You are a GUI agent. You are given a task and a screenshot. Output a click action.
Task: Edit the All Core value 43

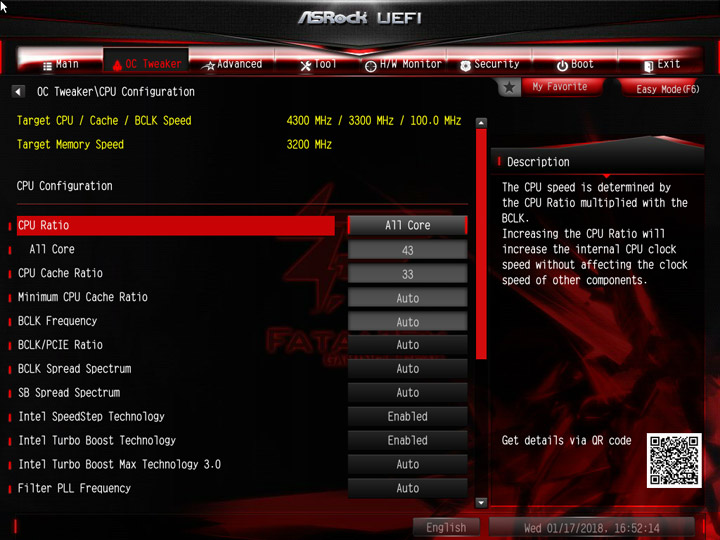407,250
